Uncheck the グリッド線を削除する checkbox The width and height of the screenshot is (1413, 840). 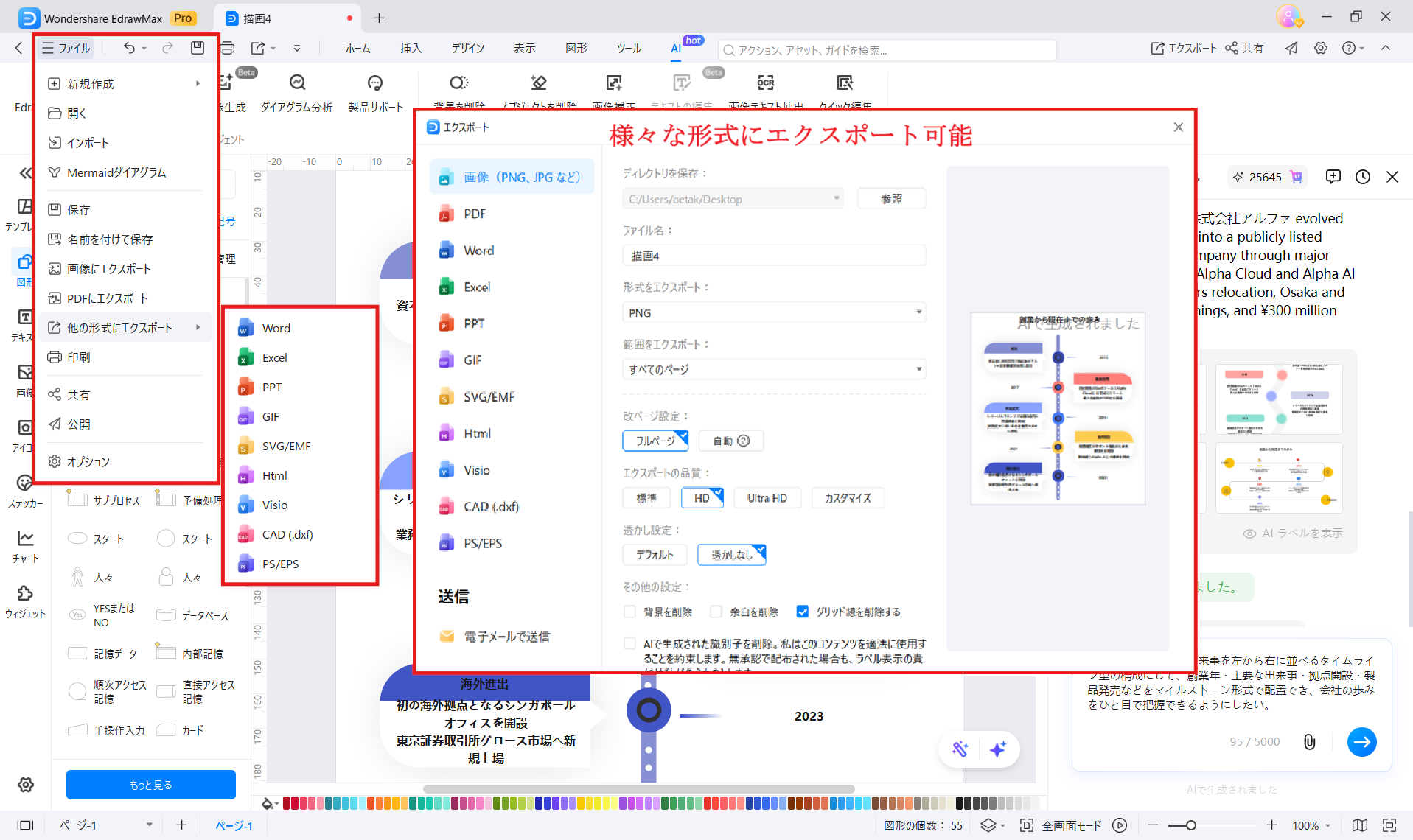pyautogui.click(x=803, y=612)
